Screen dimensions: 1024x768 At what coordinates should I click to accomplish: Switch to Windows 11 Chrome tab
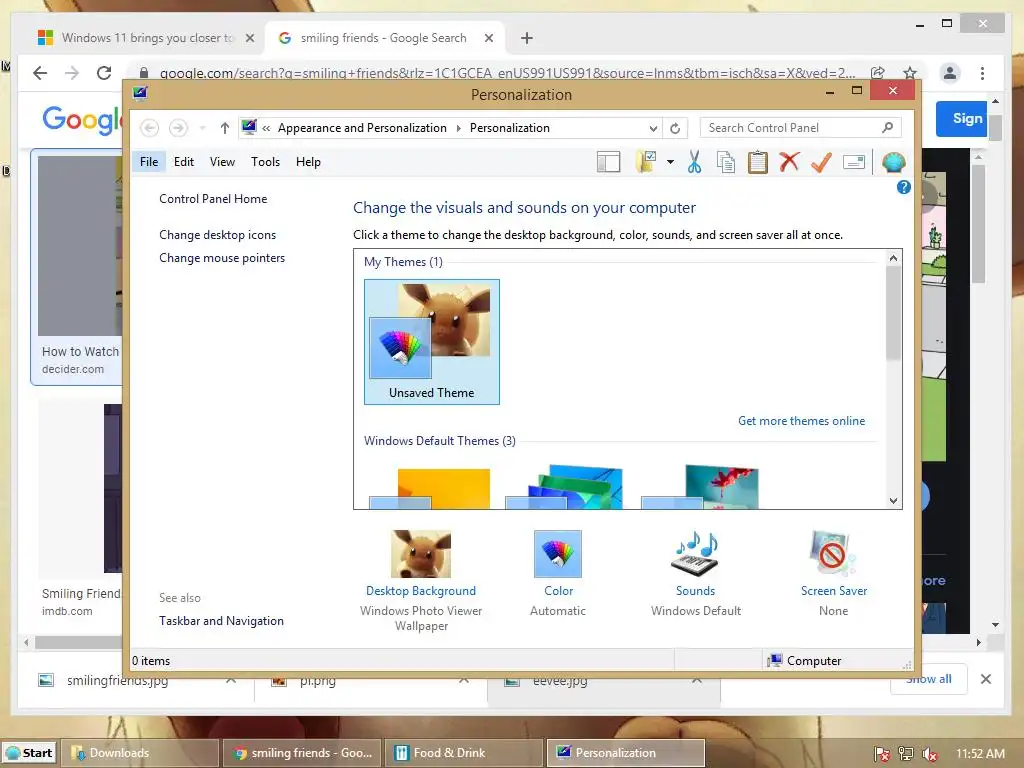click(146, 38)
